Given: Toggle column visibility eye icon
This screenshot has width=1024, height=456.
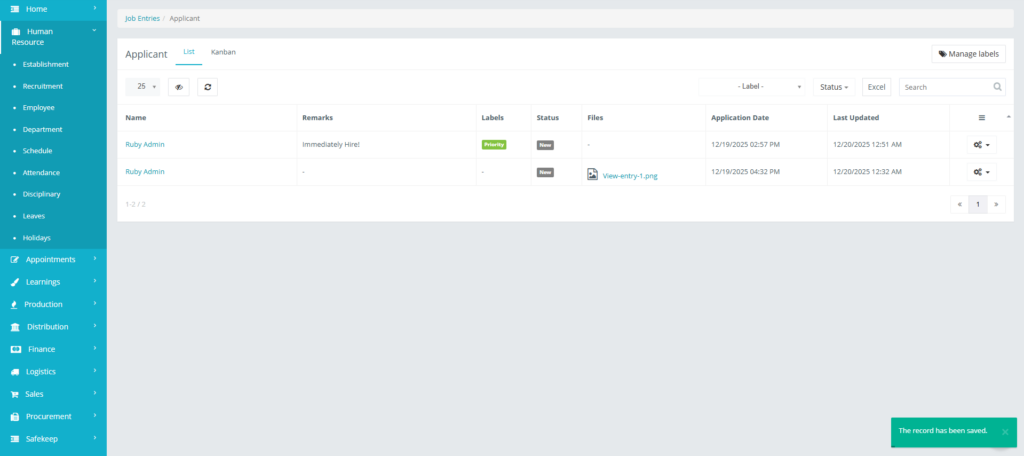Looking at the screenshot, I should (179, 87).
